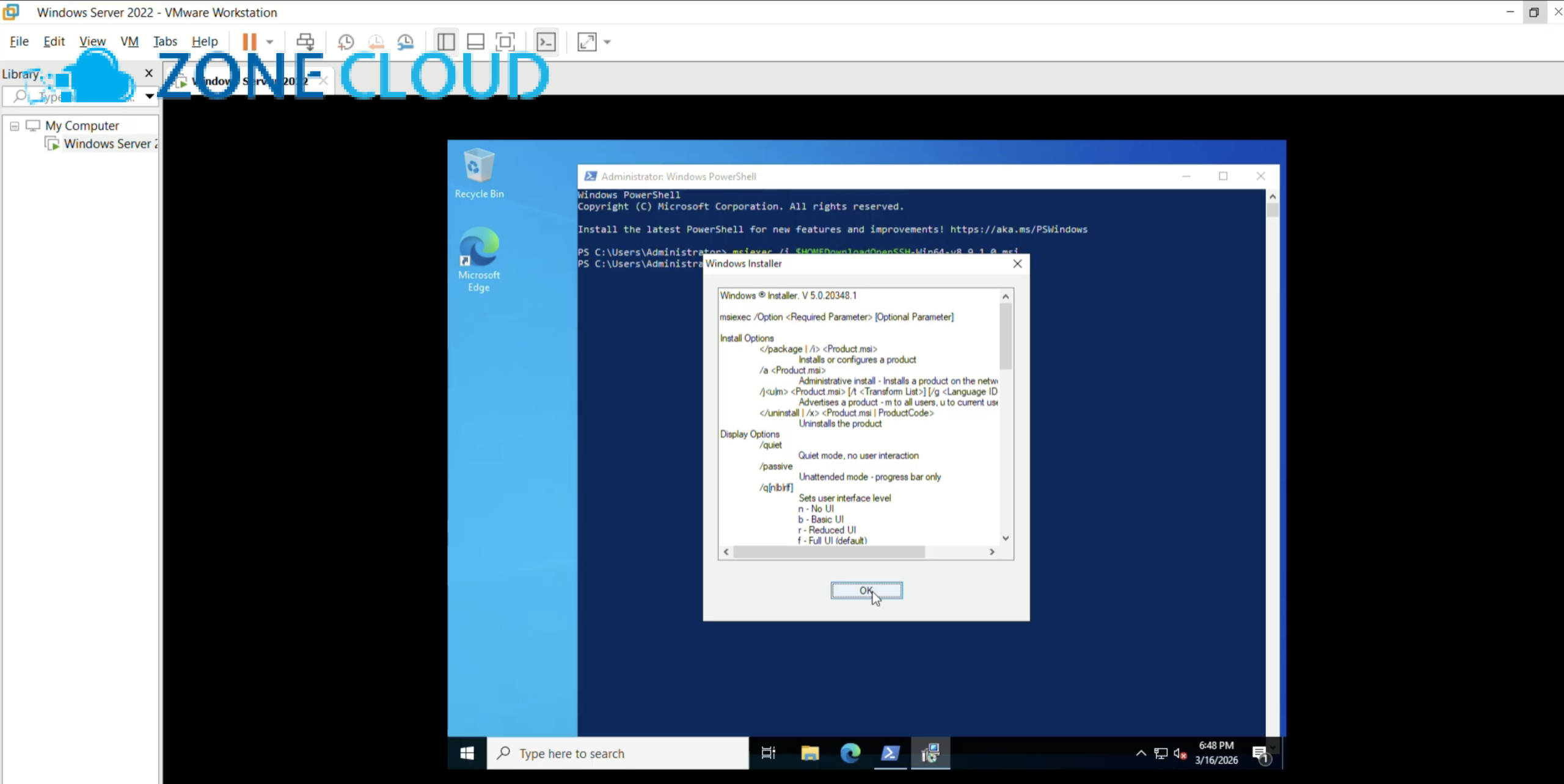
Task: Click the installer help horizontal scroll right arrow
Action: pos(992,552)
